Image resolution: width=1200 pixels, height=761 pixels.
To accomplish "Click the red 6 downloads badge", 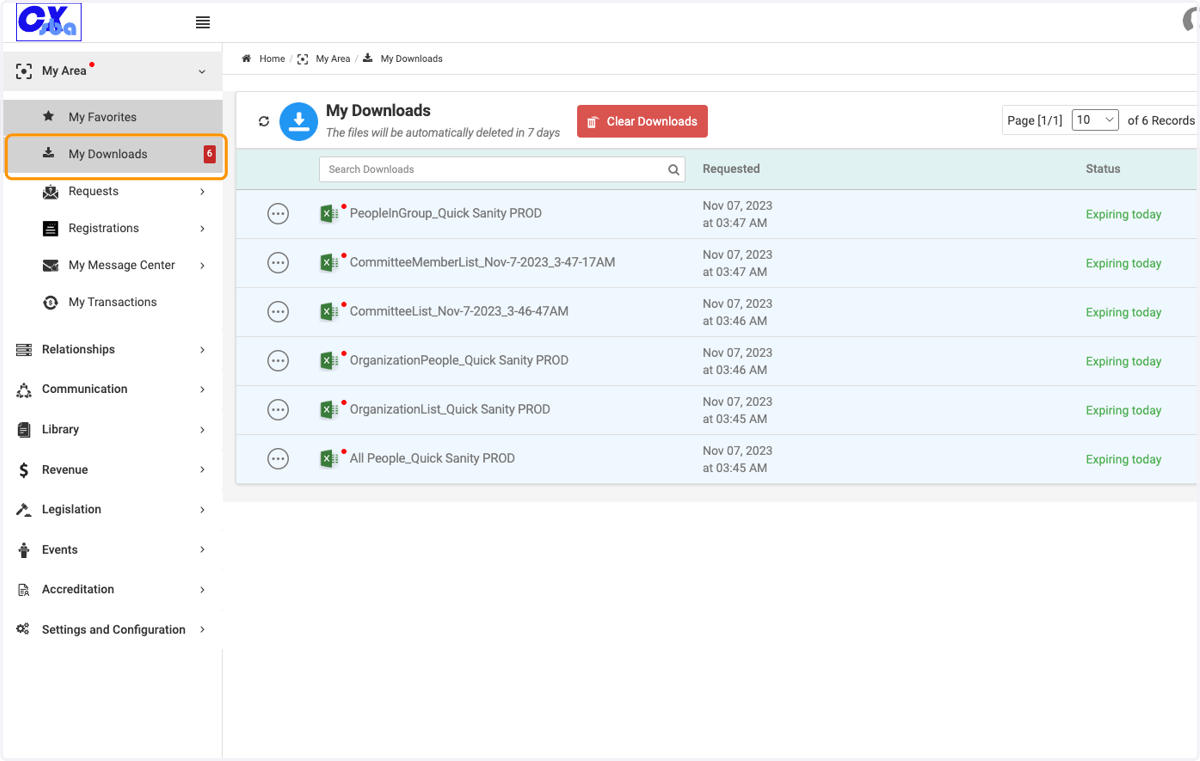I will pyautogui.click(x=210, y=154).
